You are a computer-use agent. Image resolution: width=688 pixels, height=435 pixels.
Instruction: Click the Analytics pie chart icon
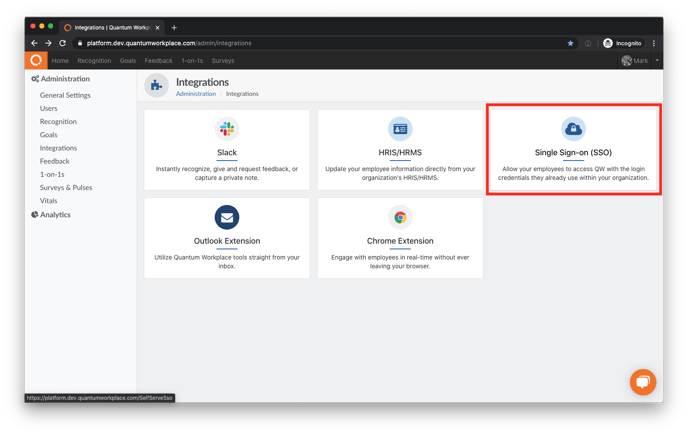(35, 215)
